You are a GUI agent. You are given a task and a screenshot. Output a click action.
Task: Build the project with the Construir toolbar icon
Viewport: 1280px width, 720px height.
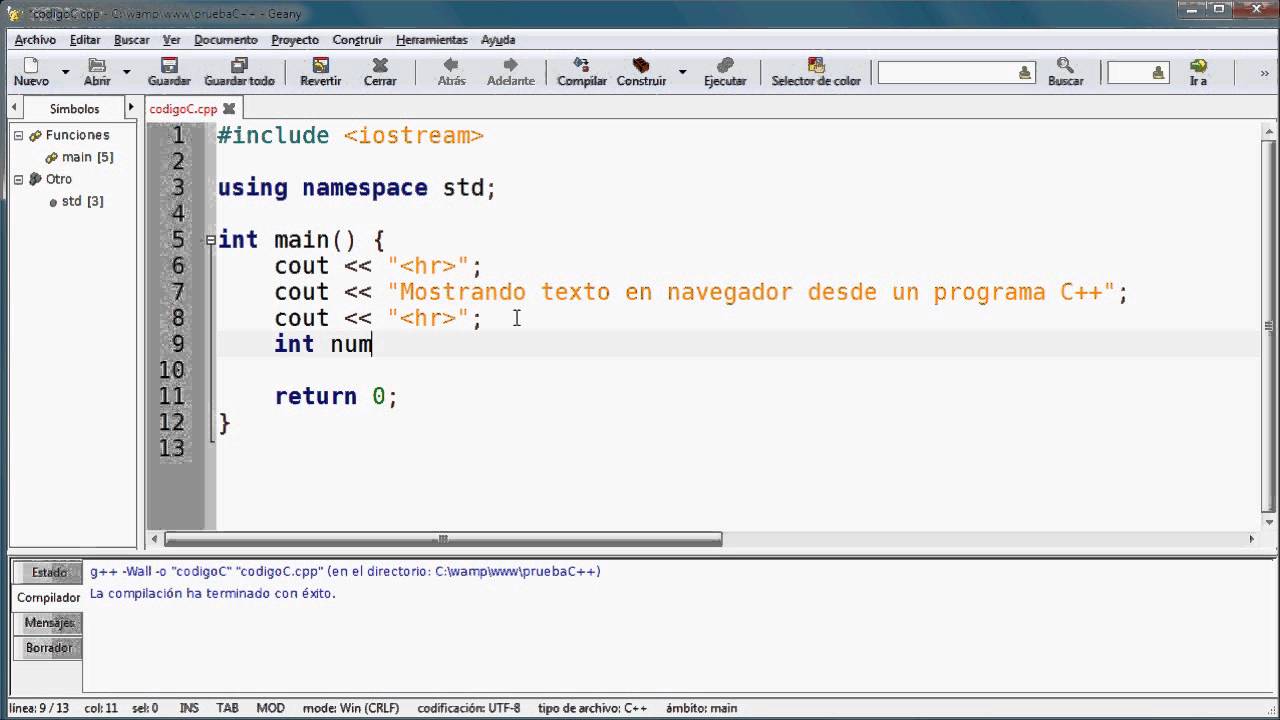pos(641,70)
